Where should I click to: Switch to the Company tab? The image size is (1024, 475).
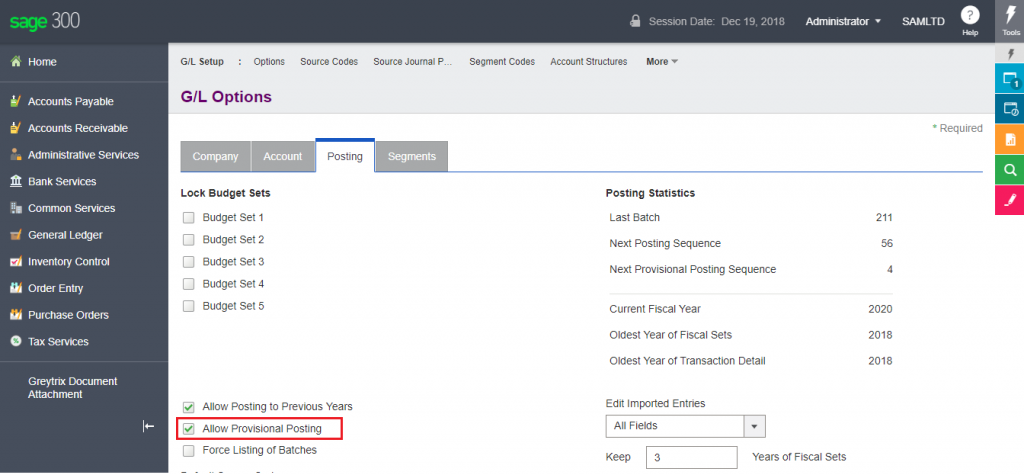tap(215, 157)
